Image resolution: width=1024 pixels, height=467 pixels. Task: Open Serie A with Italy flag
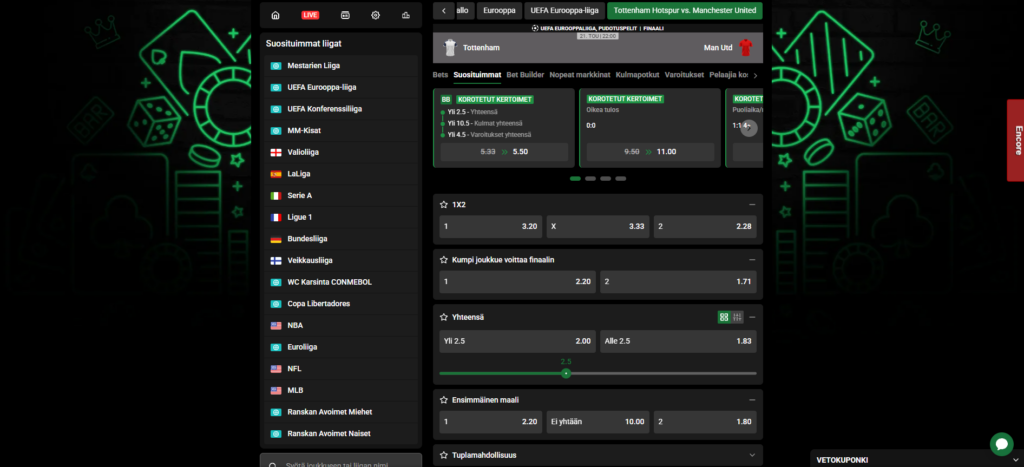[341, 195]
